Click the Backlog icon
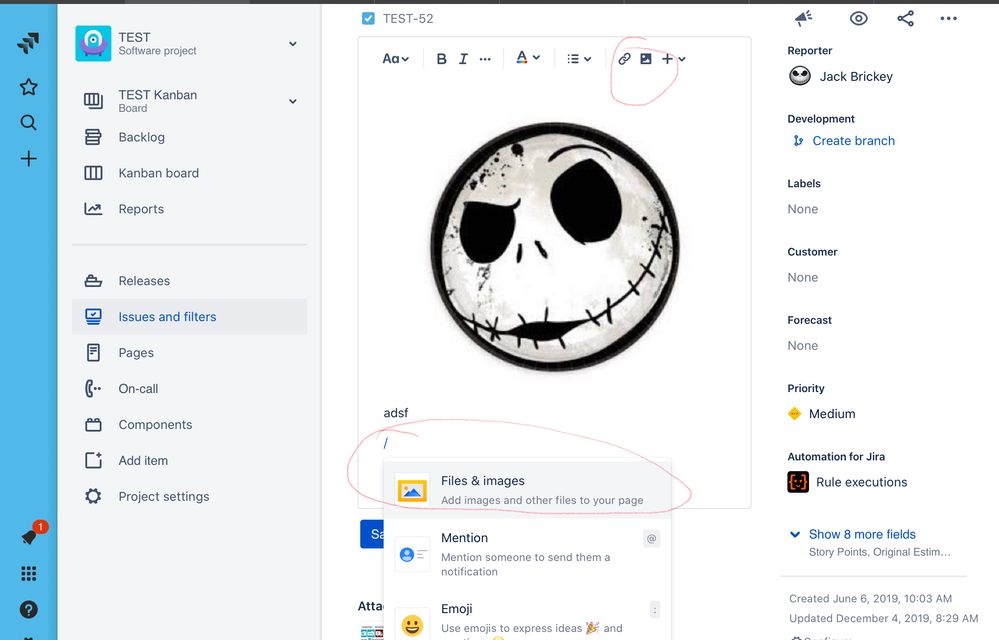Image resolution: width=999 pixels, height=640 pixels. tap(93, 137)
